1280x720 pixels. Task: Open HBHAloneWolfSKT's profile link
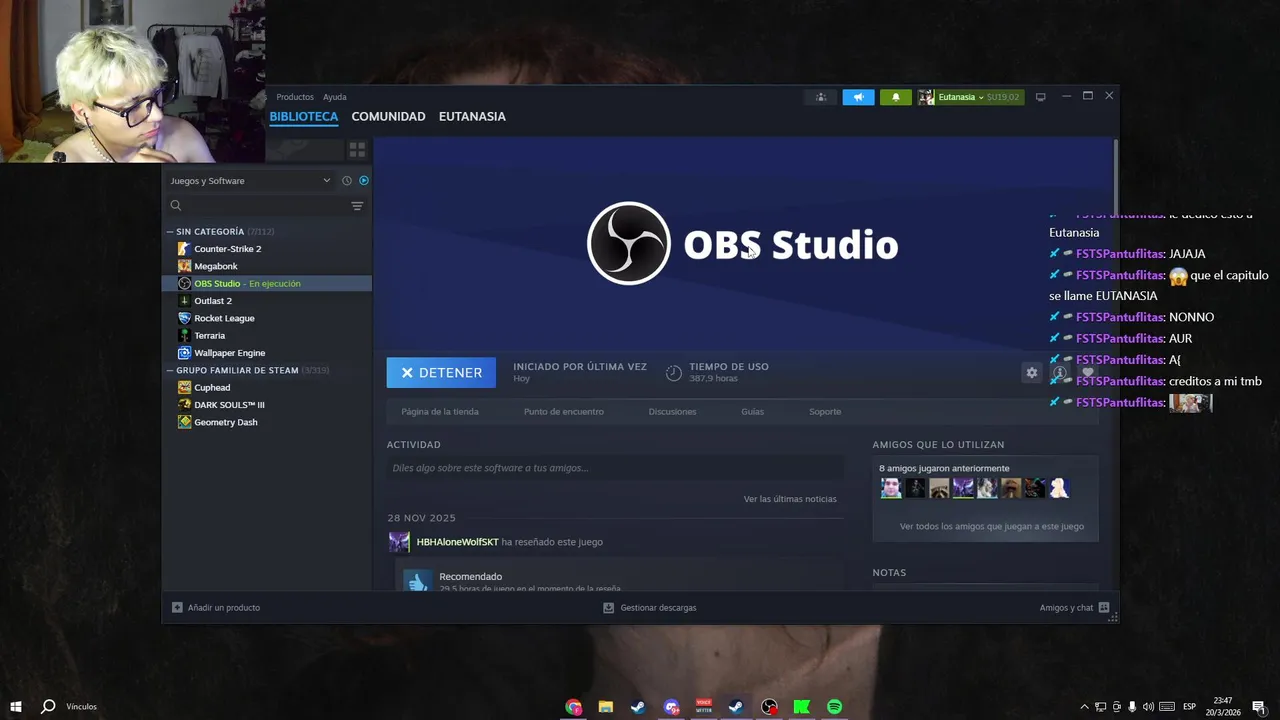click(457, 542)
